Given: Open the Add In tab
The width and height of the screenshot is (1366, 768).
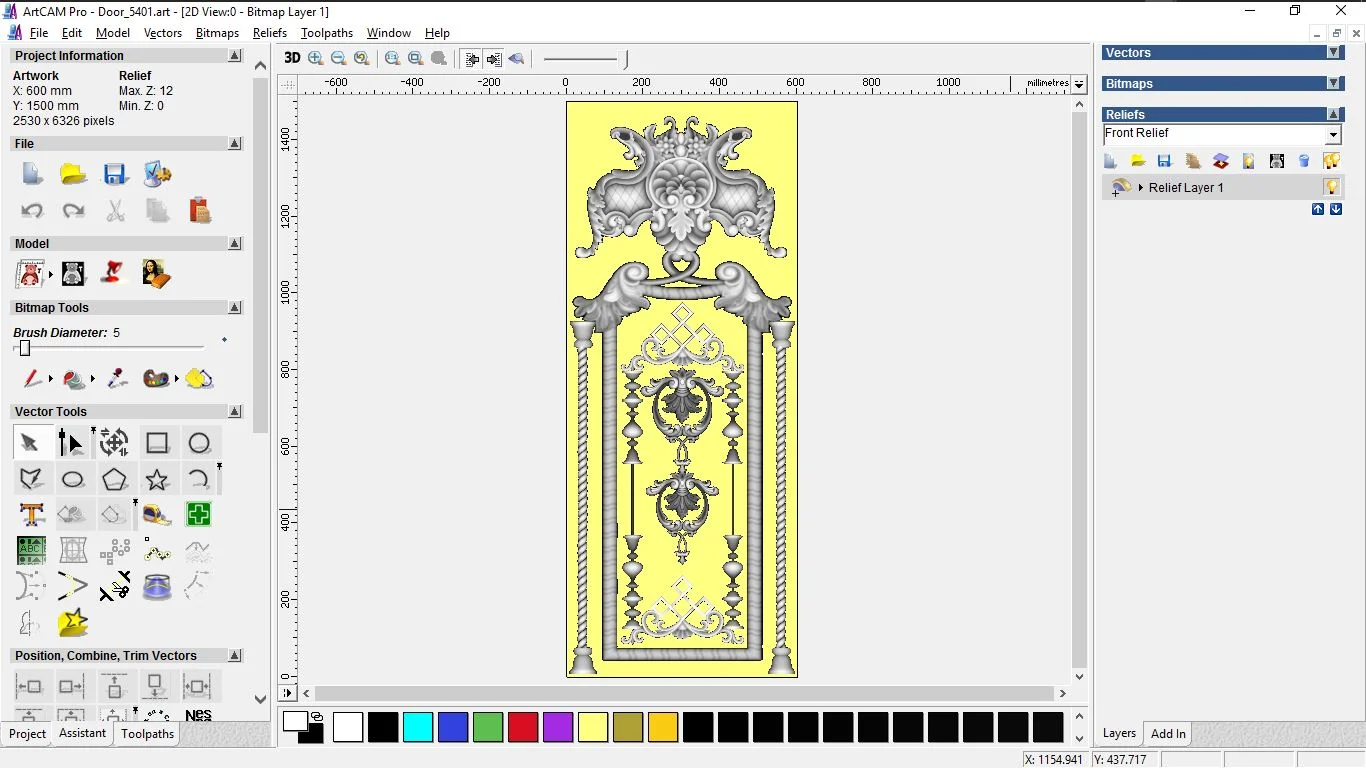Looking at the screenshot, I should (1167, 733).
